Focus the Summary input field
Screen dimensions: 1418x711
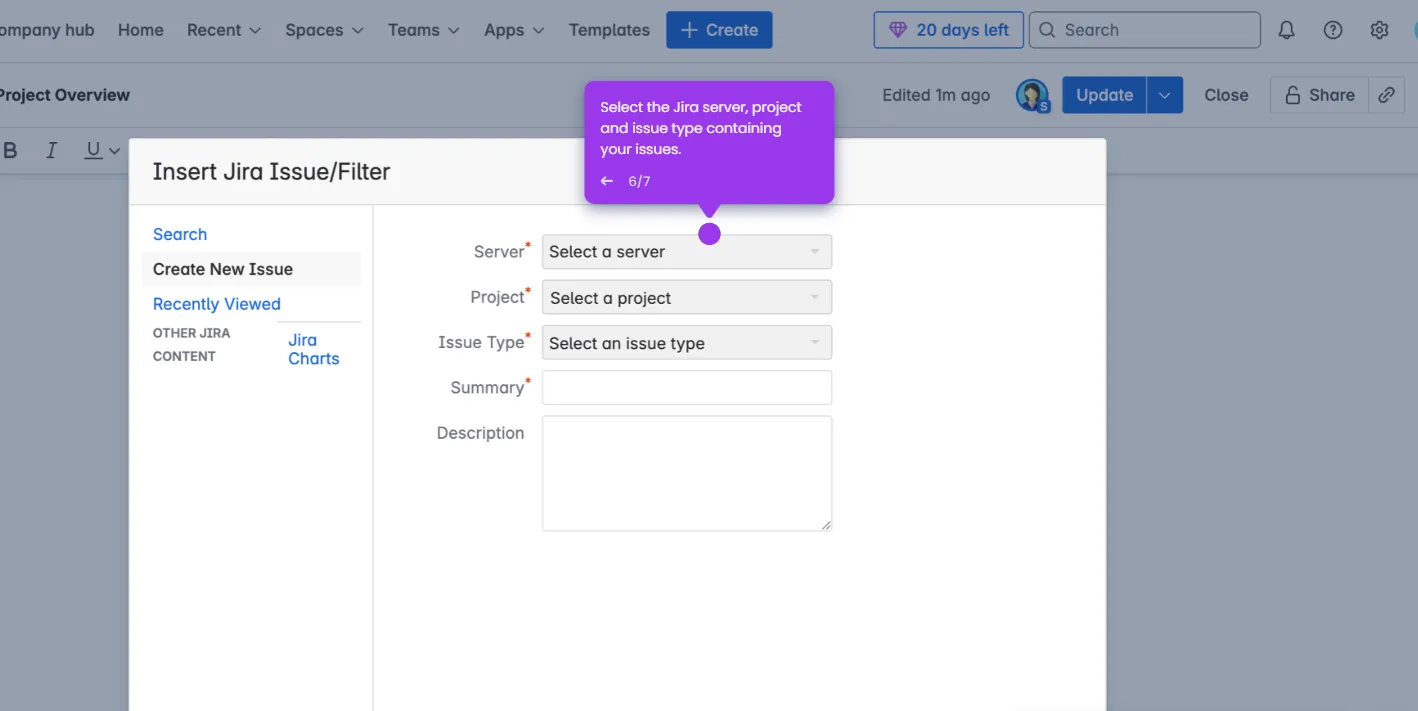tap(687, 388)
